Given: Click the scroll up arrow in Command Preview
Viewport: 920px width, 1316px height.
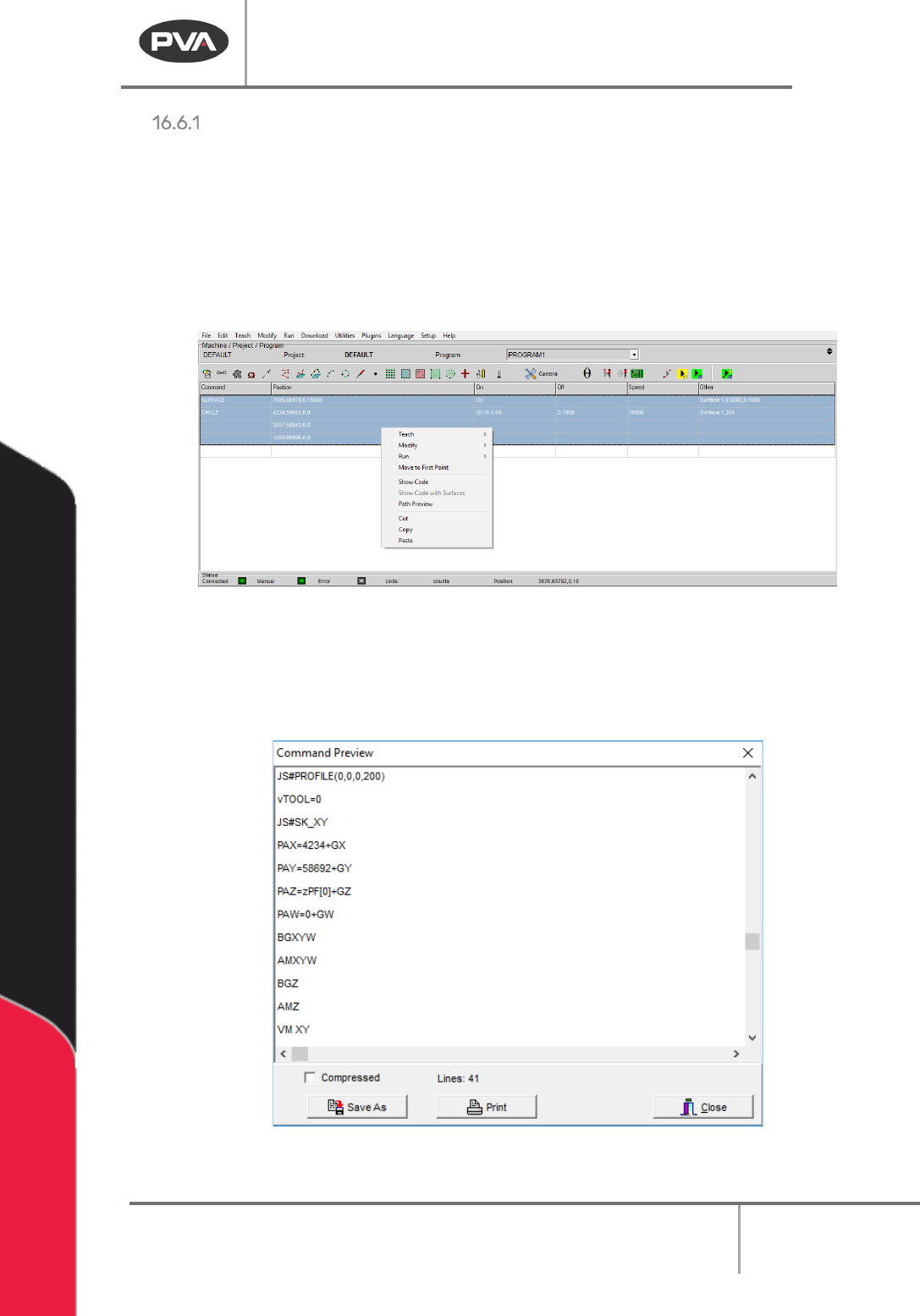Looking at the screenshot, I should [752, 776].
